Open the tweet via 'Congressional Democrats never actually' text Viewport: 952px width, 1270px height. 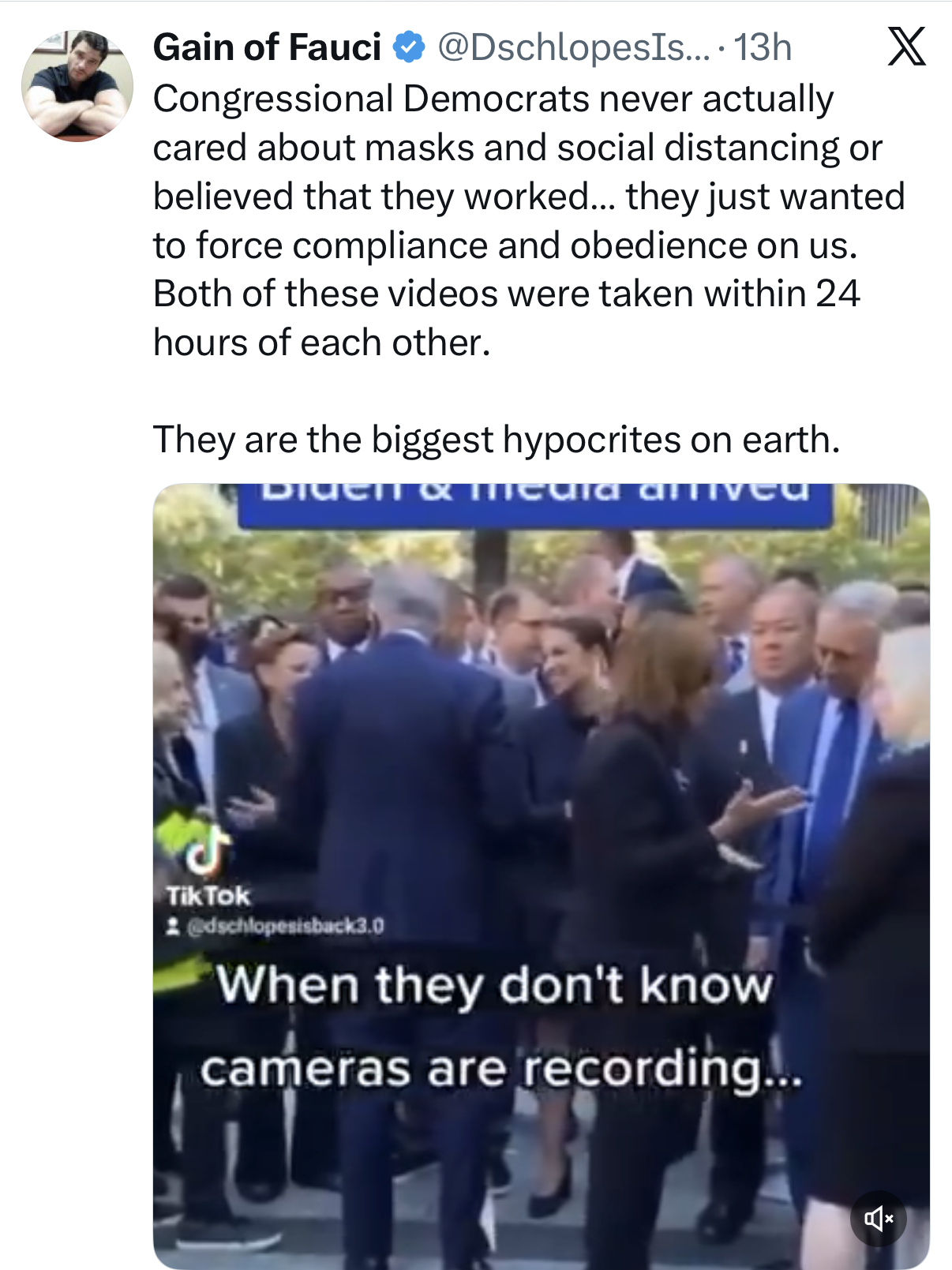(493, 99)
